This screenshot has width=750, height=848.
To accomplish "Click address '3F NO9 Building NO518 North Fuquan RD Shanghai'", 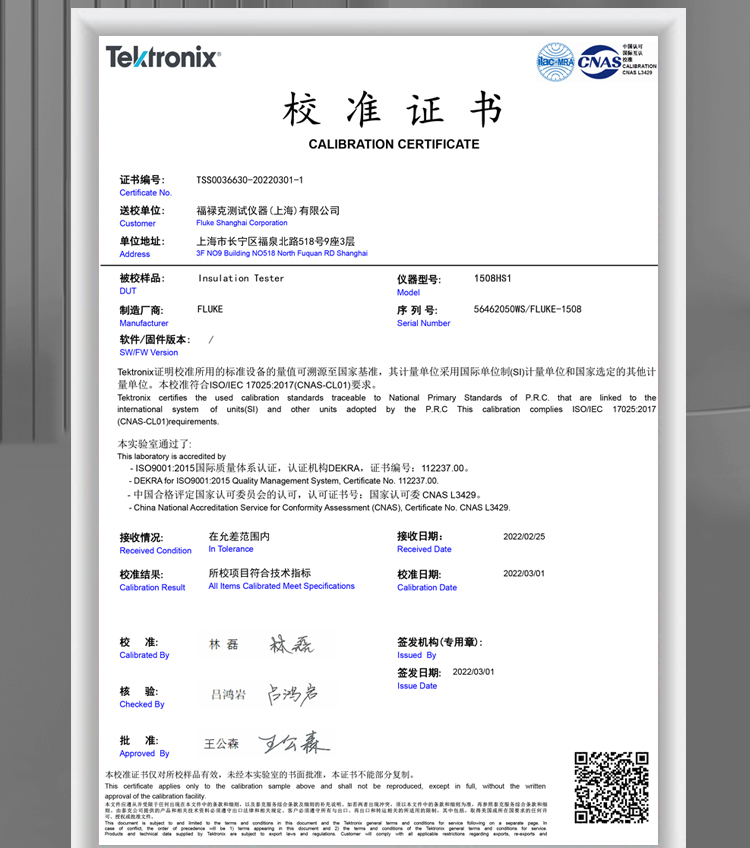I will click(x=282, y=253).
